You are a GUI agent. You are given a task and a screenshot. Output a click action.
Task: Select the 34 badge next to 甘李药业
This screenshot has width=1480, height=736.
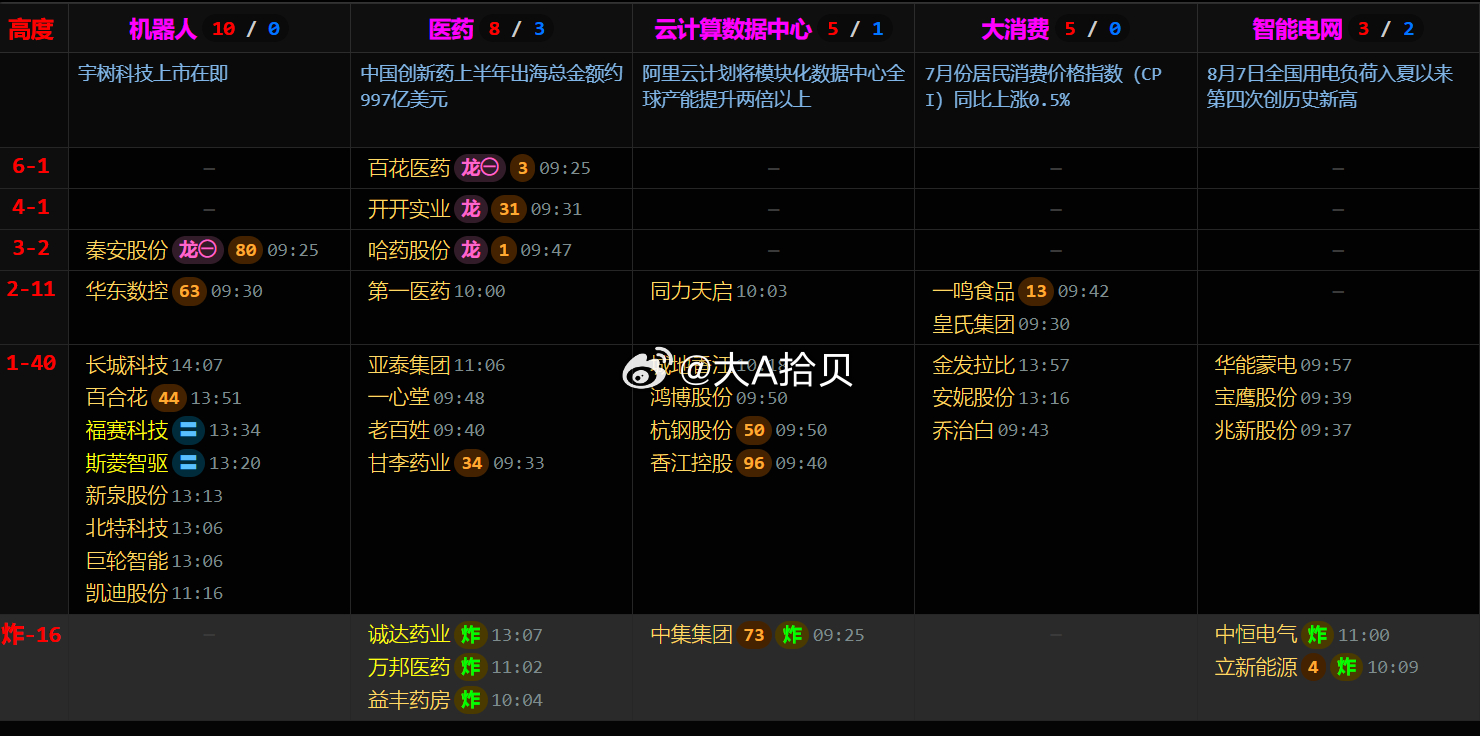pos(472,463)
